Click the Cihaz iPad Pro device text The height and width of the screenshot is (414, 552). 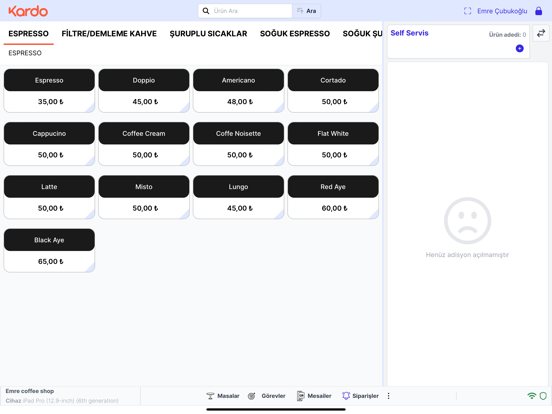coord(62,401)
